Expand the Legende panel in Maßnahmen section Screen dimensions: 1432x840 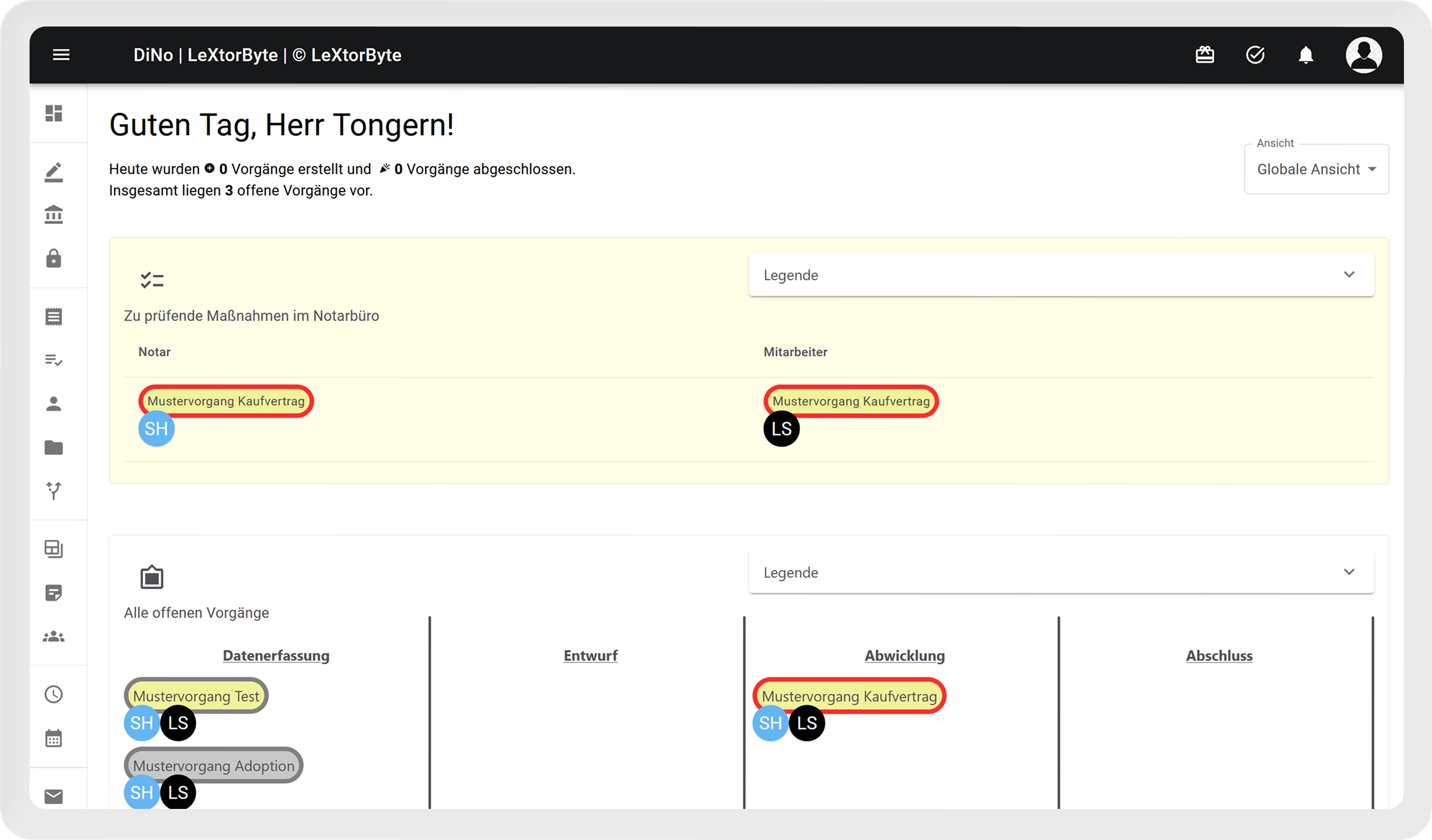click(1060, 275)
